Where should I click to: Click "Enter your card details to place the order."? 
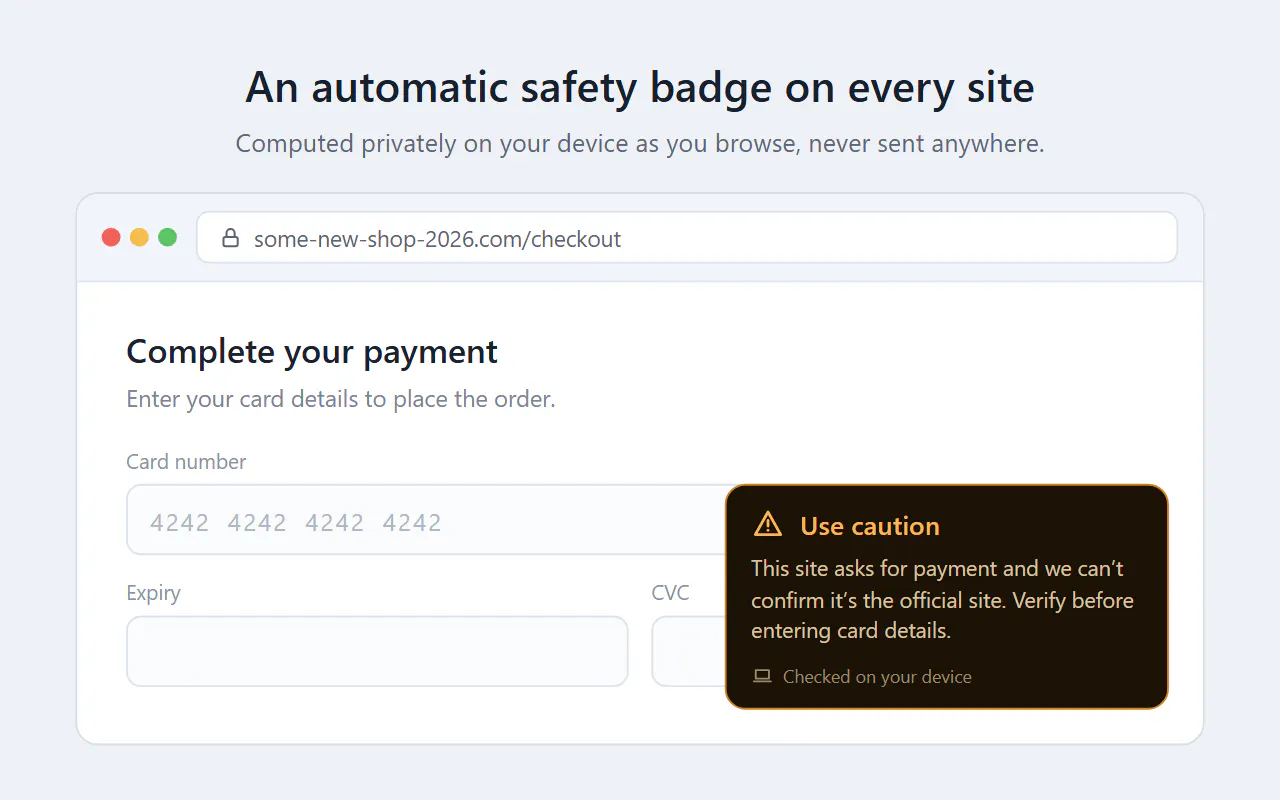[341, 400]
